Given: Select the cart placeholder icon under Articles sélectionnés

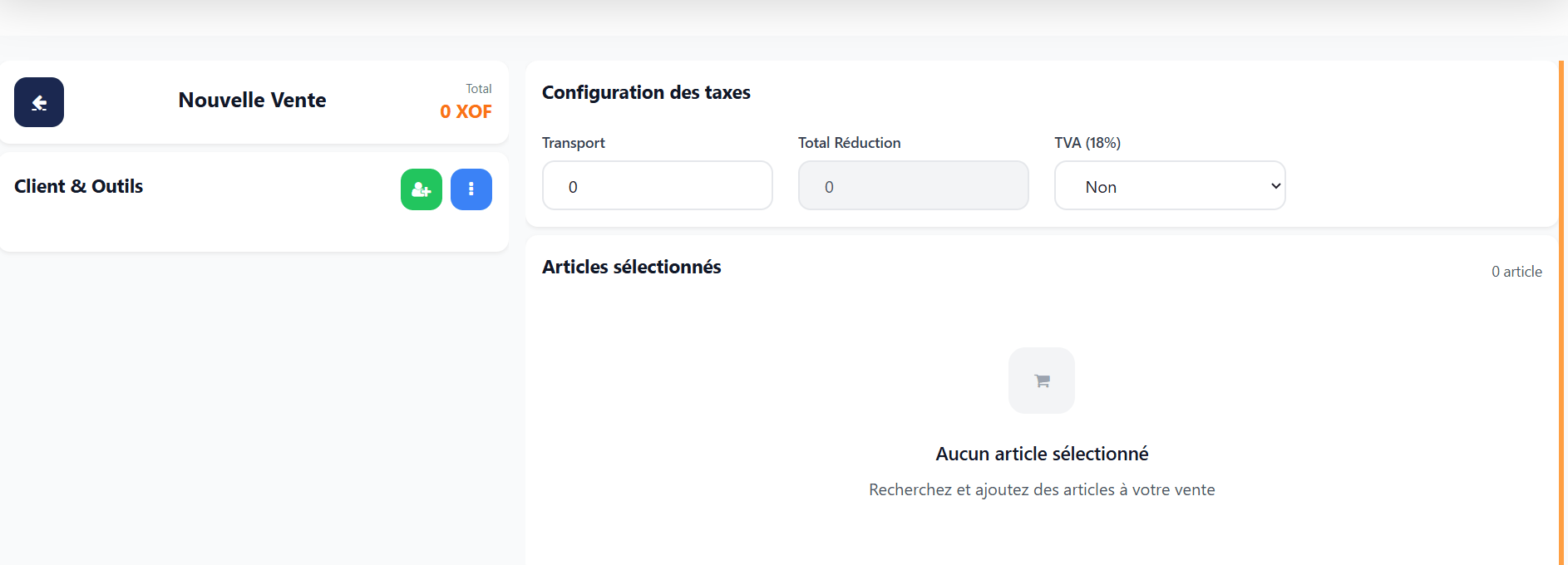Looking at the screenshot, I should pyautogui.click(x=1041, y=381).
